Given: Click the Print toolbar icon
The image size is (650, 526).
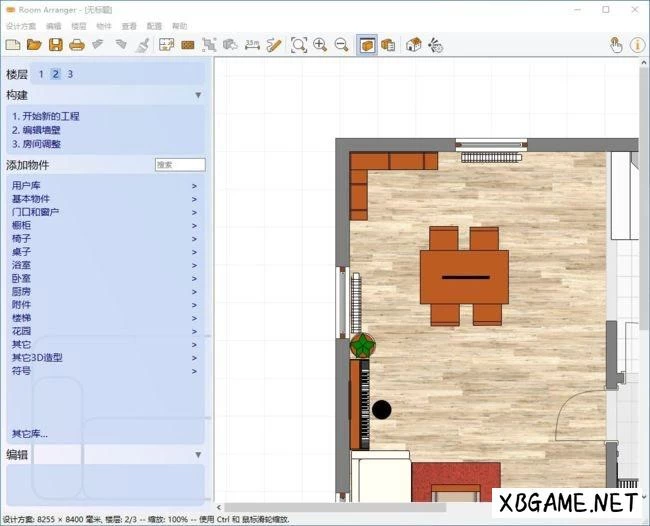Looking at the screenshot, I should [x=77, y=45].
